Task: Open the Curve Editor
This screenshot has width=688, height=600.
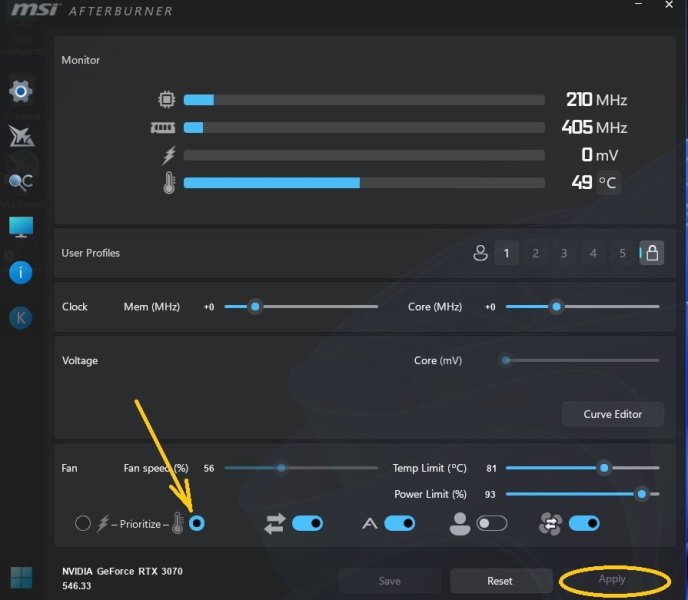Action: click(610, 414)
